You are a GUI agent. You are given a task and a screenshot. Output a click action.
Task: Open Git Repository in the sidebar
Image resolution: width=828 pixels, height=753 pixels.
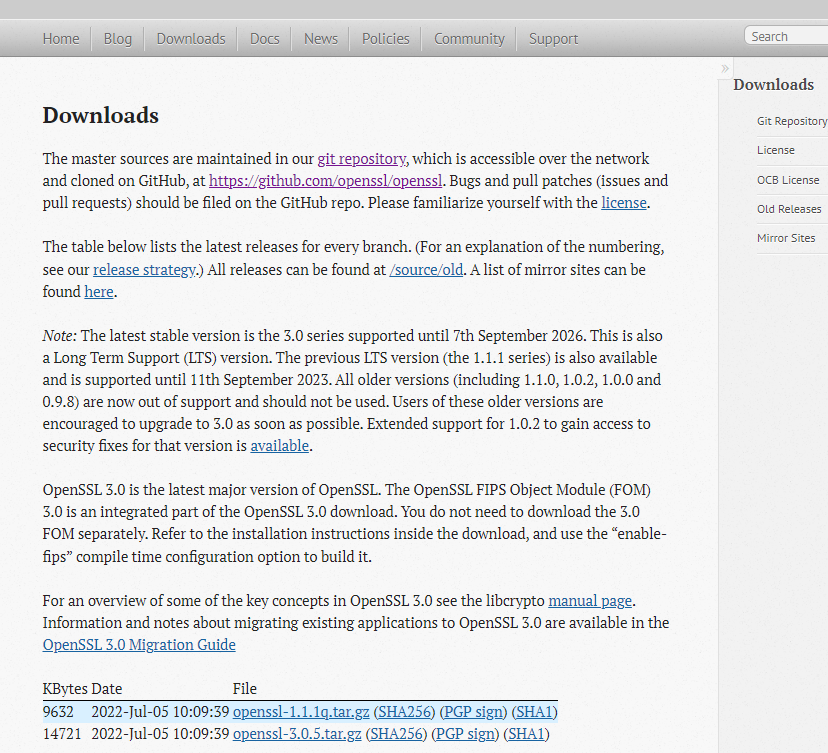792,121
